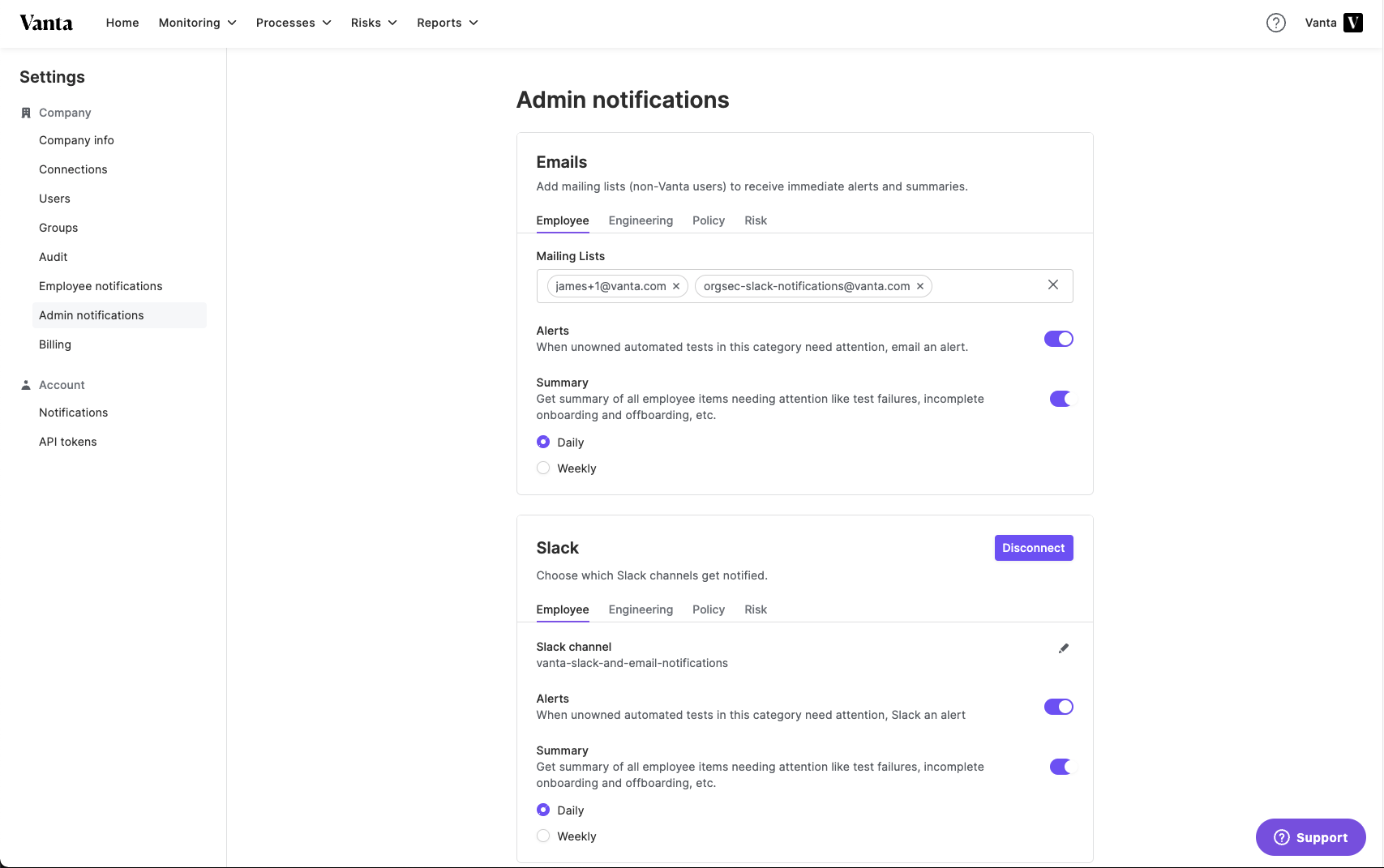The width and height of the screenshot is (1384, 868).
Task: Open Users settings page
Action: coord(54,199)
